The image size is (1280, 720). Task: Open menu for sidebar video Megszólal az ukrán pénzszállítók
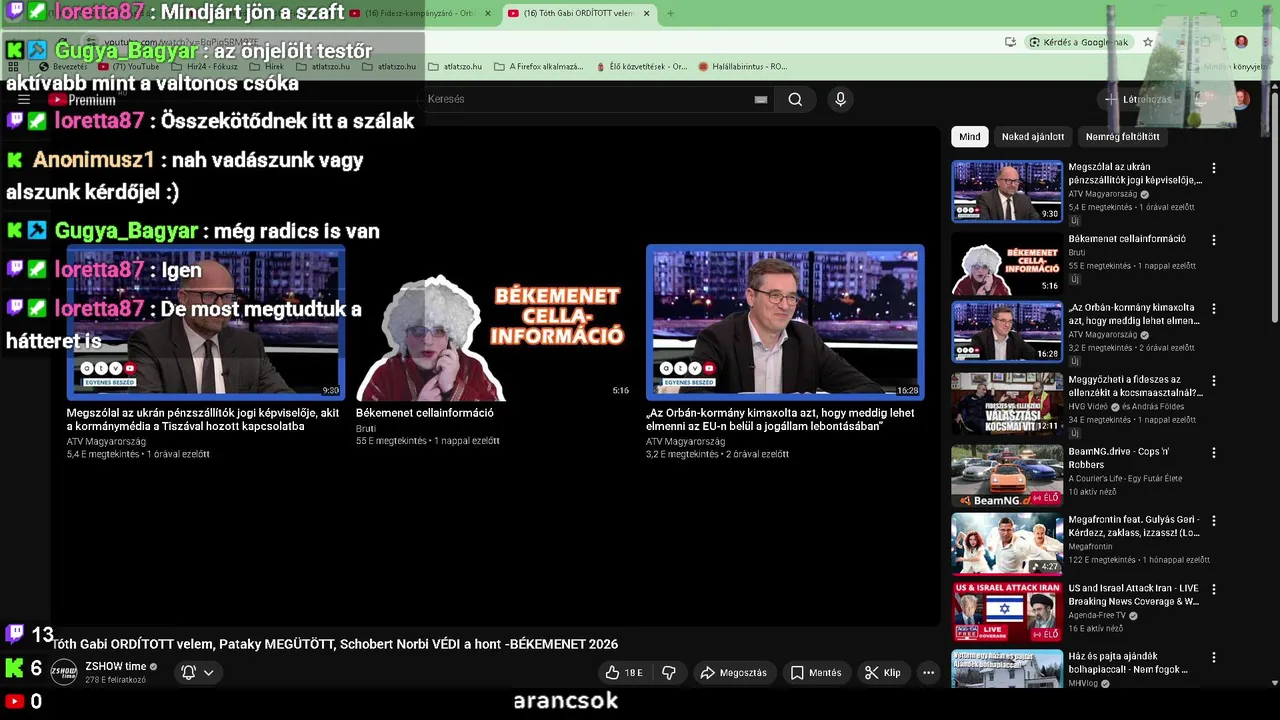click(1214, 169)
